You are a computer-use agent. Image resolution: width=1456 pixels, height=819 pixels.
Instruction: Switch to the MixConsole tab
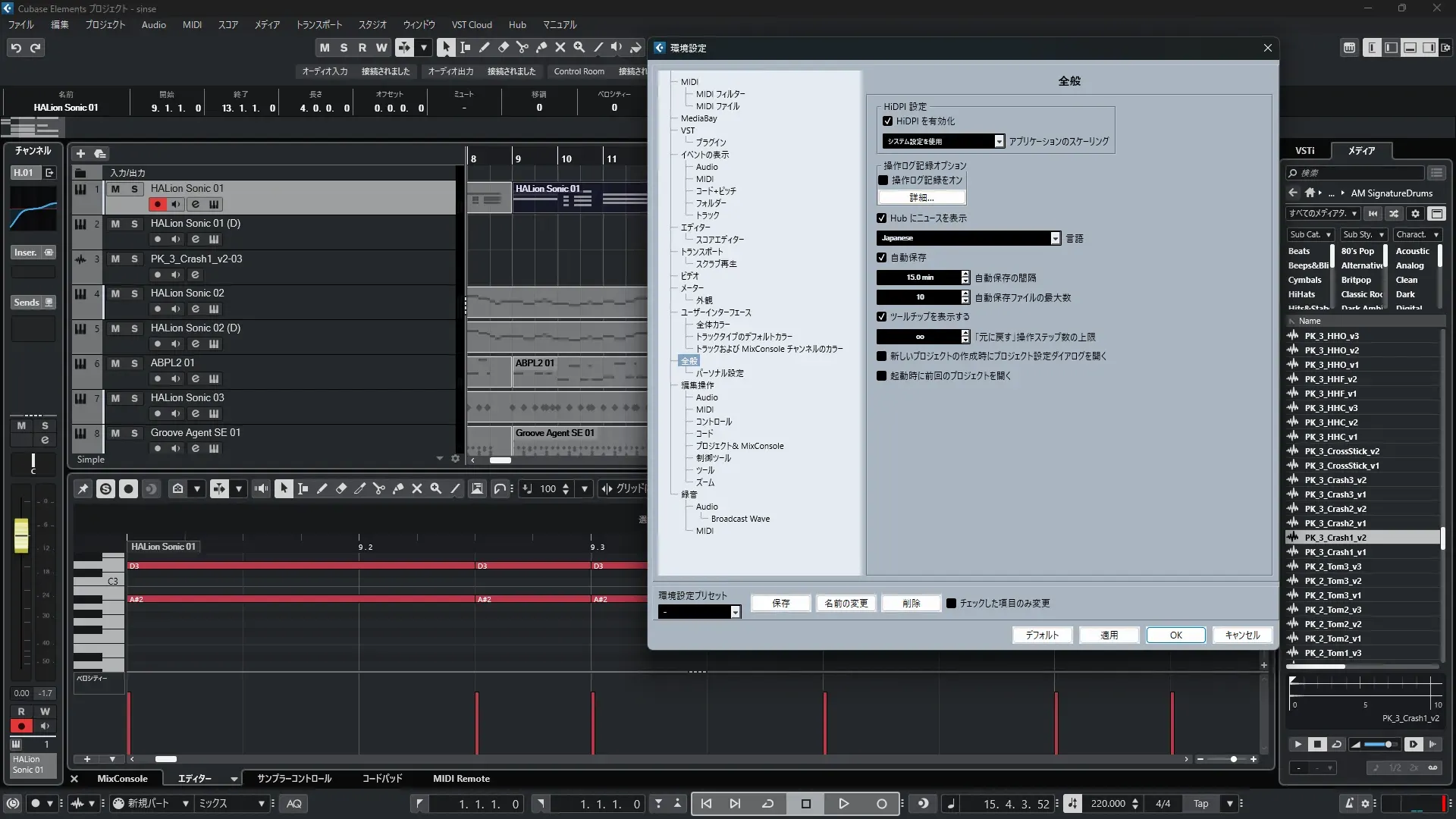coord(122,779)
